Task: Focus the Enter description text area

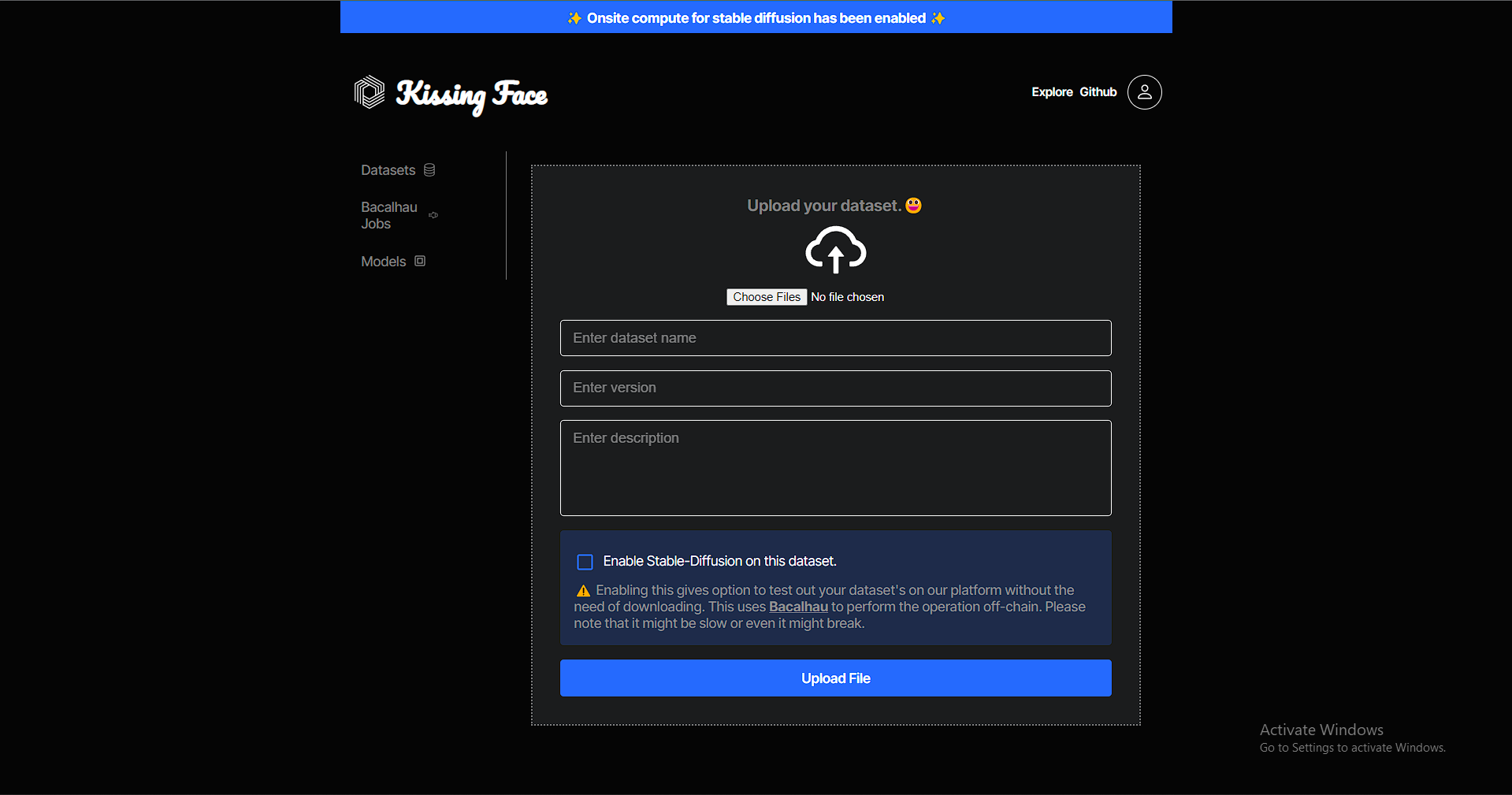Action: (836, 468)
